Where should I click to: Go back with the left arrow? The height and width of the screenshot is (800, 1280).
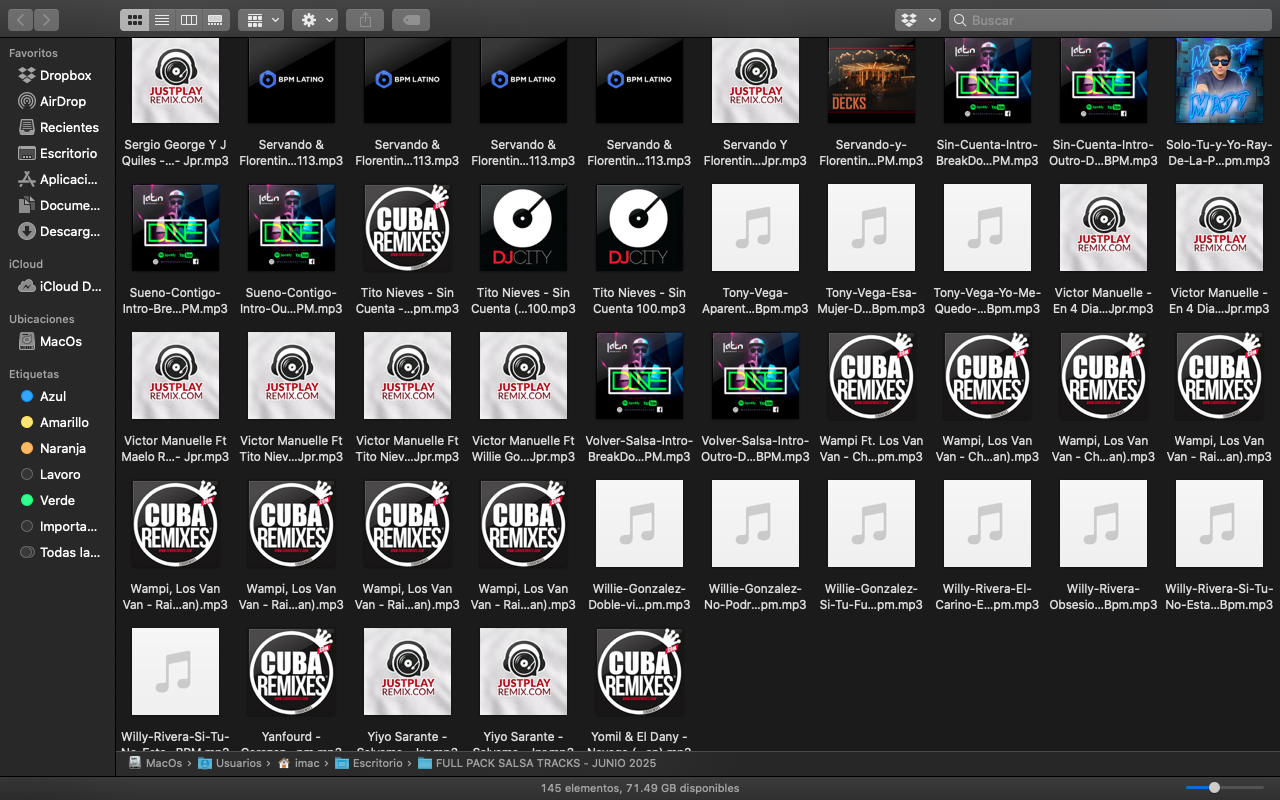point(20,20)
